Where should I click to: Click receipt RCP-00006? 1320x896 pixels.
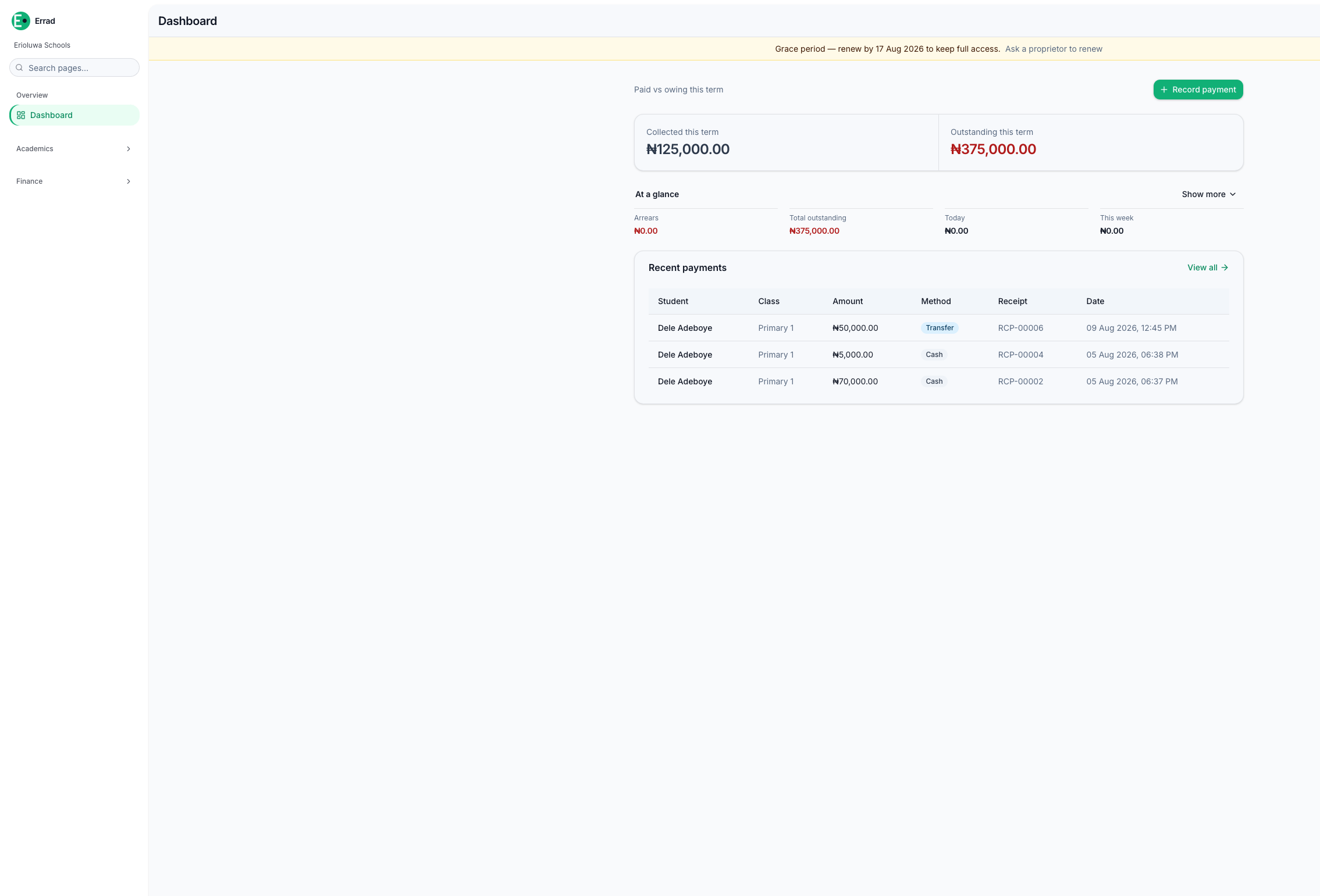point(1020,328)
